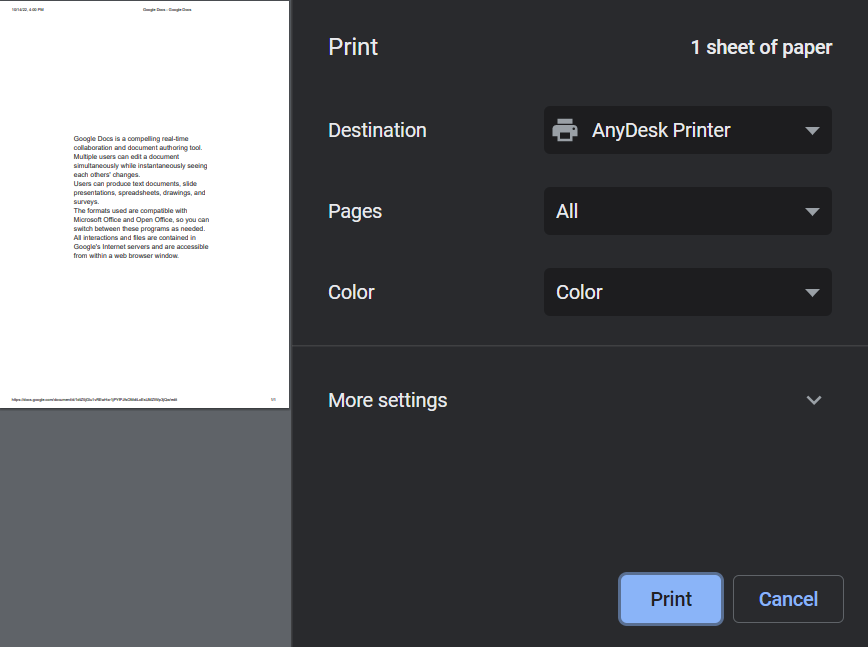Viewport: 868px width, 647px height.
Task: Click the Print dialog heading
Action: (353, 47)
